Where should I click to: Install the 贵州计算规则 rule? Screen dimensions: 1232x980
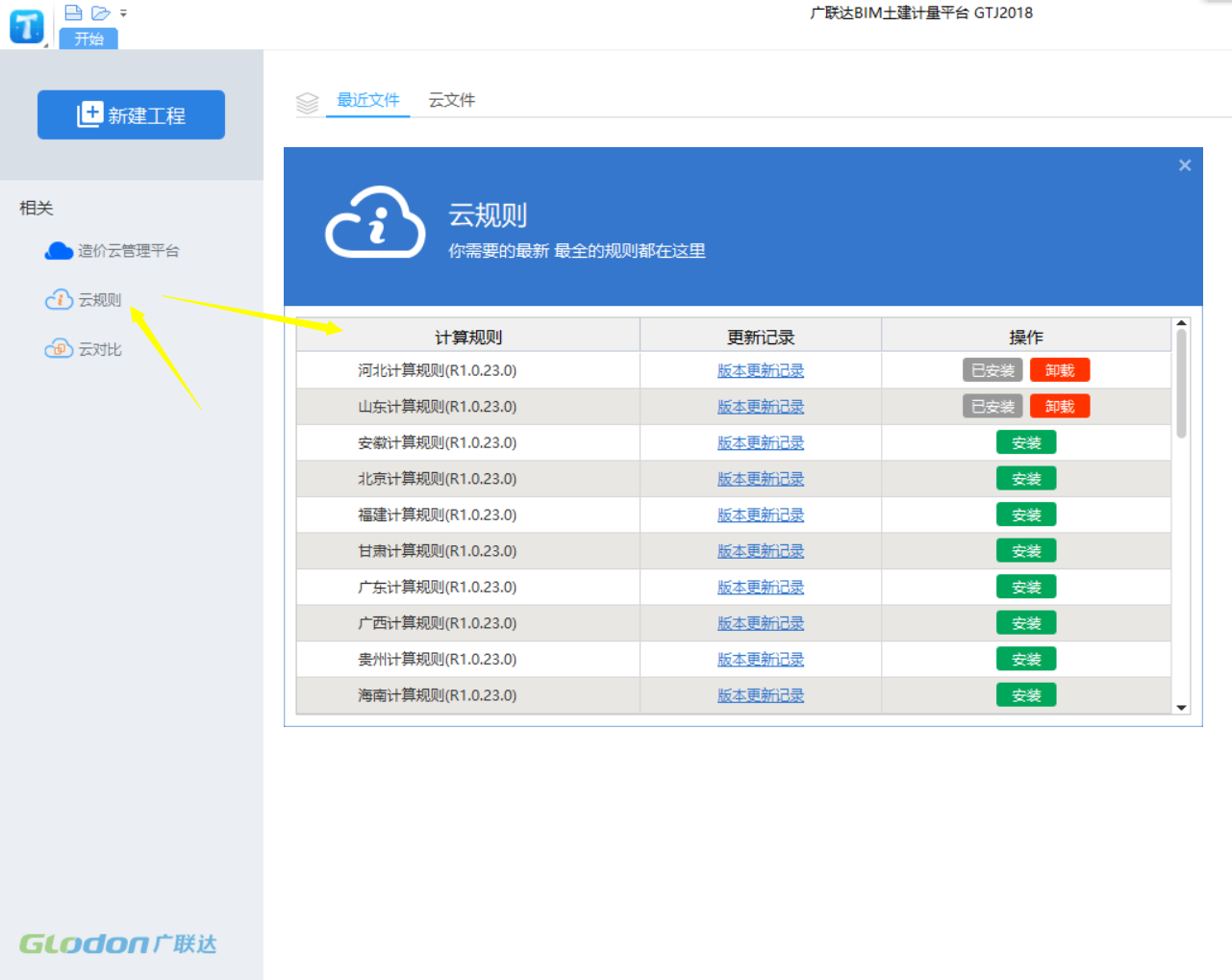(x=1026, y=659)
